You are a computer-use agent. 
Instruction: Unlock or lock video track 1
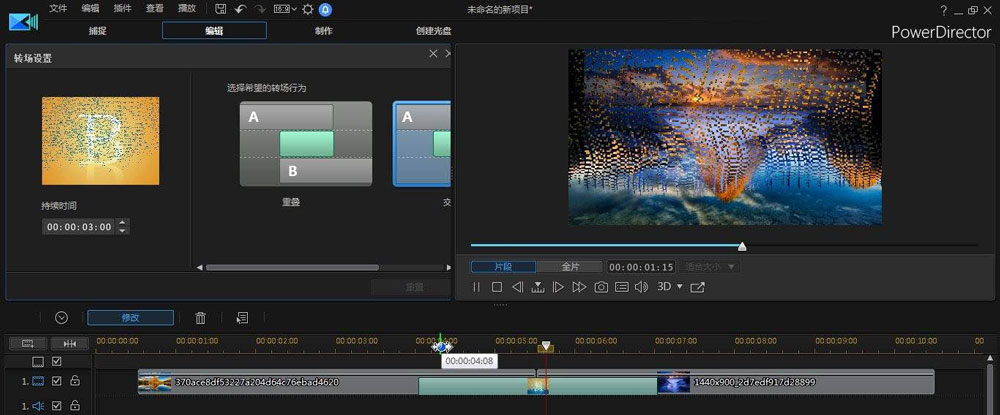click(74, 382)
